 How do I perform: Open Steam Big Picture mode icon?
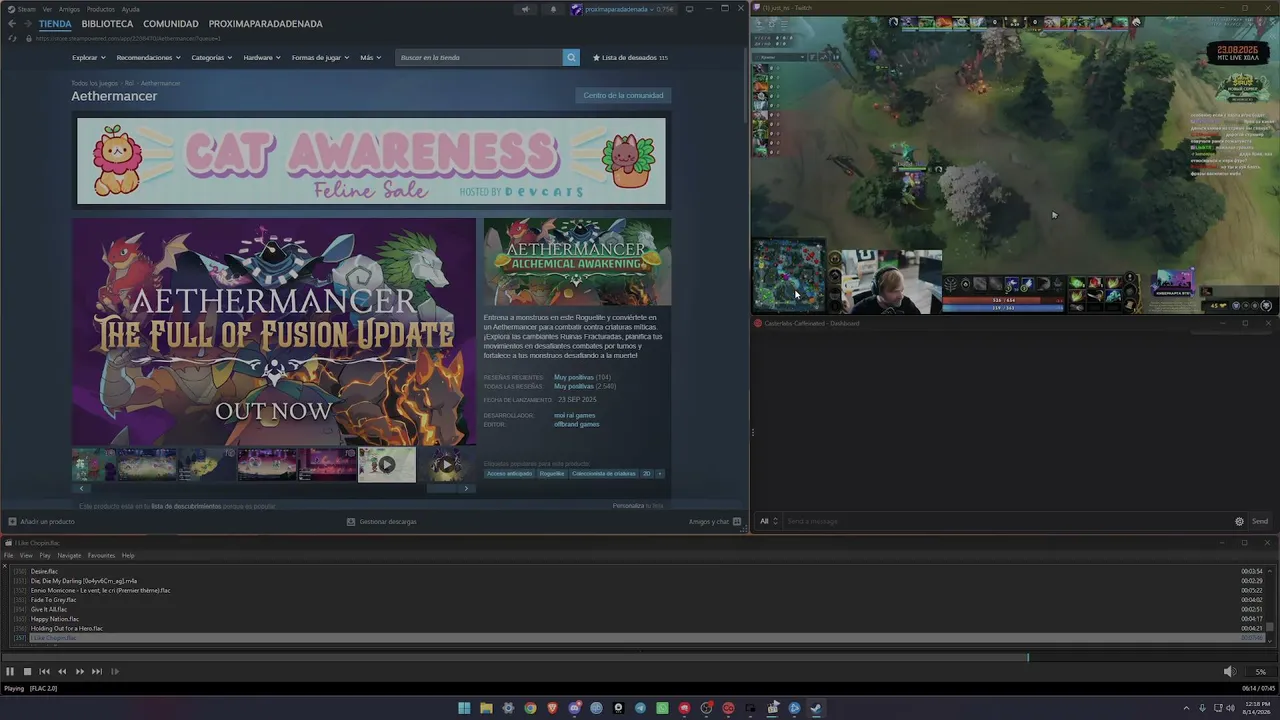pos(689,9)
